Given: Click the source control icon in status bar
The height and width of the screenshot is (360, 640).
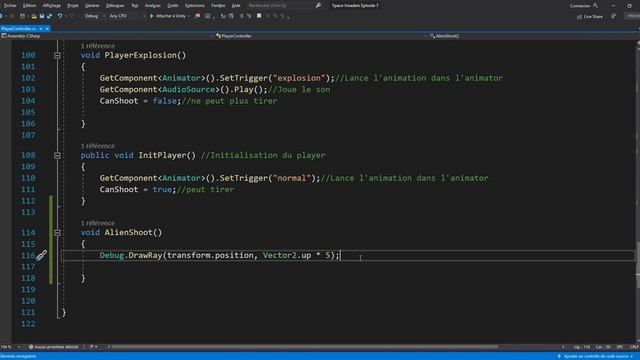Looking at the screenshot, I should [x=560, y=356].
